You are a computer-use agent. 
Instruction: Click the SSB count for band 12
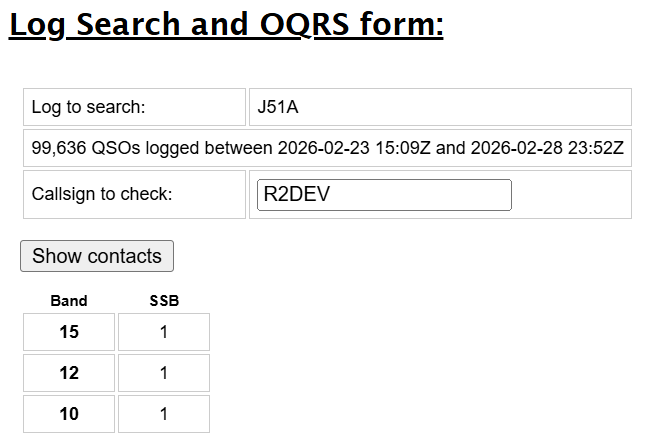point(164,373)
